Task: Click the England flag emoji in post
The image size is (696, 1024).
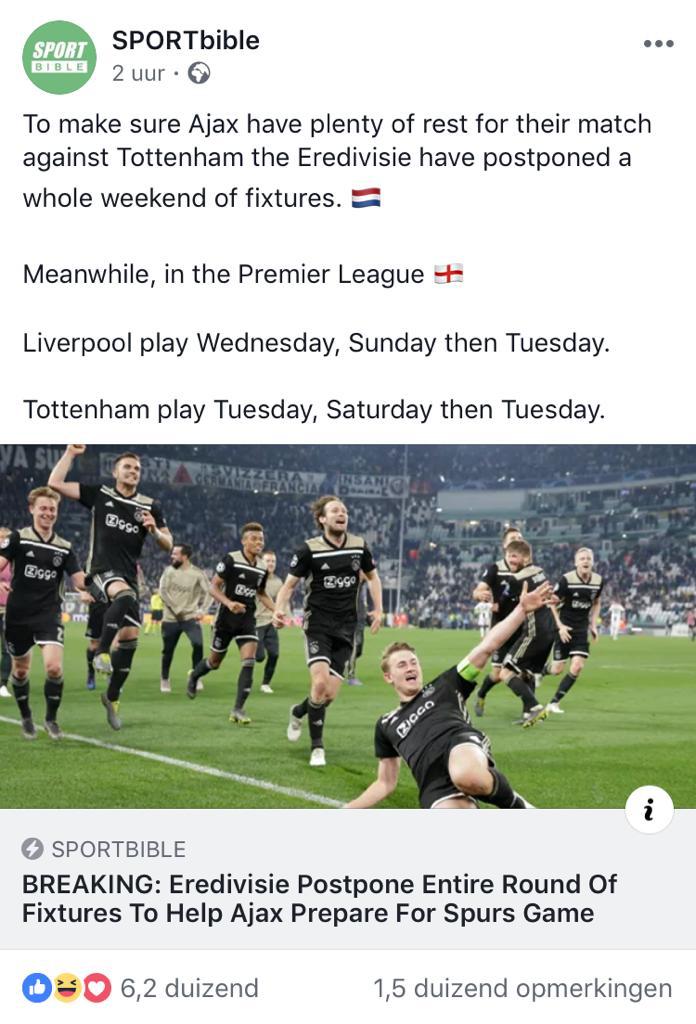Action: [x=449, y=274]
